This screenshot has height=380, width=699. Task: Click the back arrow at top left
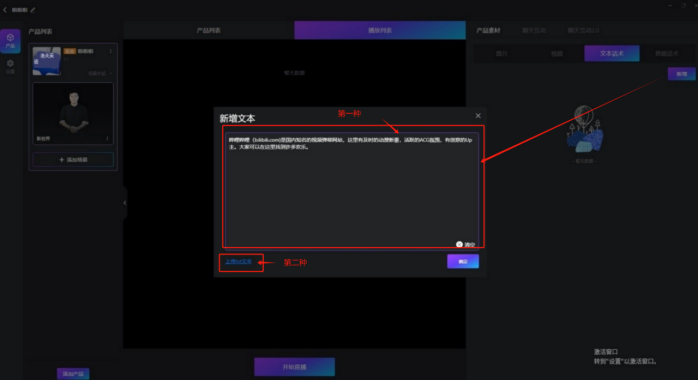5,9
